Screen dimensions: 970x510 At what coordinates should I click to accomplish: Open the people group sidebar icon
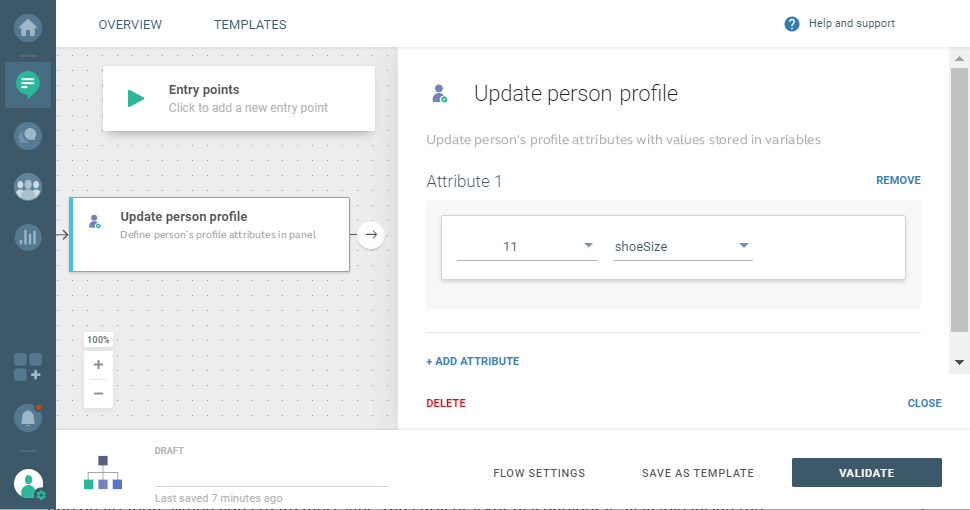pyautogui.click(x=28, y=186)
